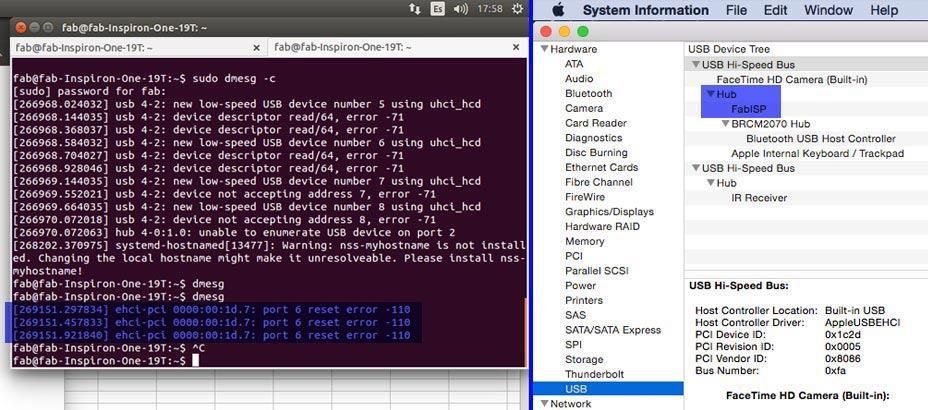Zoom System Information with green button

click(x=583, y=32)
